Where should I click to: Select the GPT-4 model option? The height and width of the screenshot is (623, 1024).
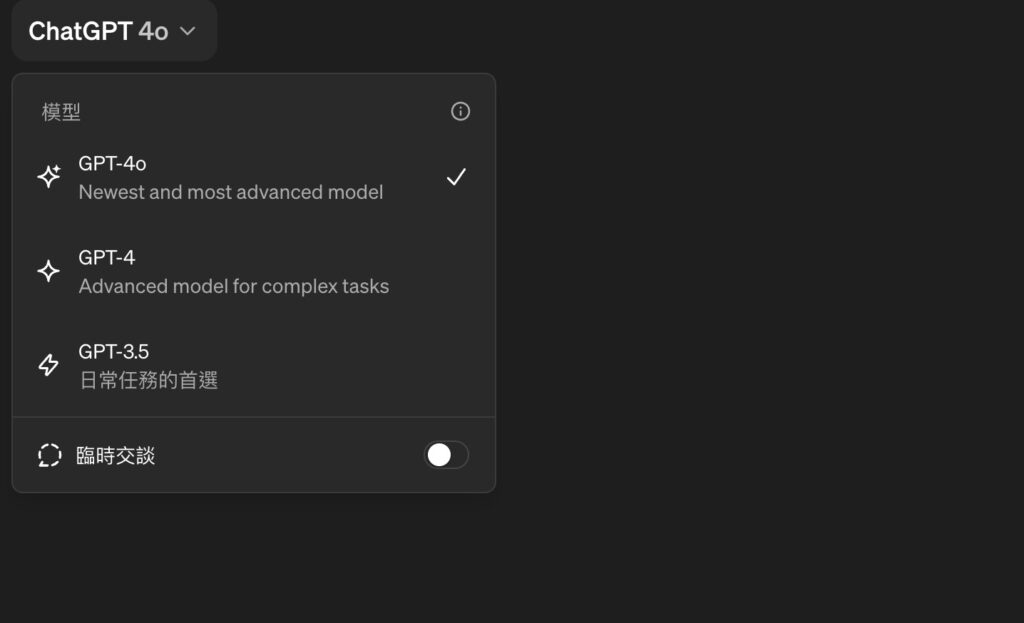point(253,271)
